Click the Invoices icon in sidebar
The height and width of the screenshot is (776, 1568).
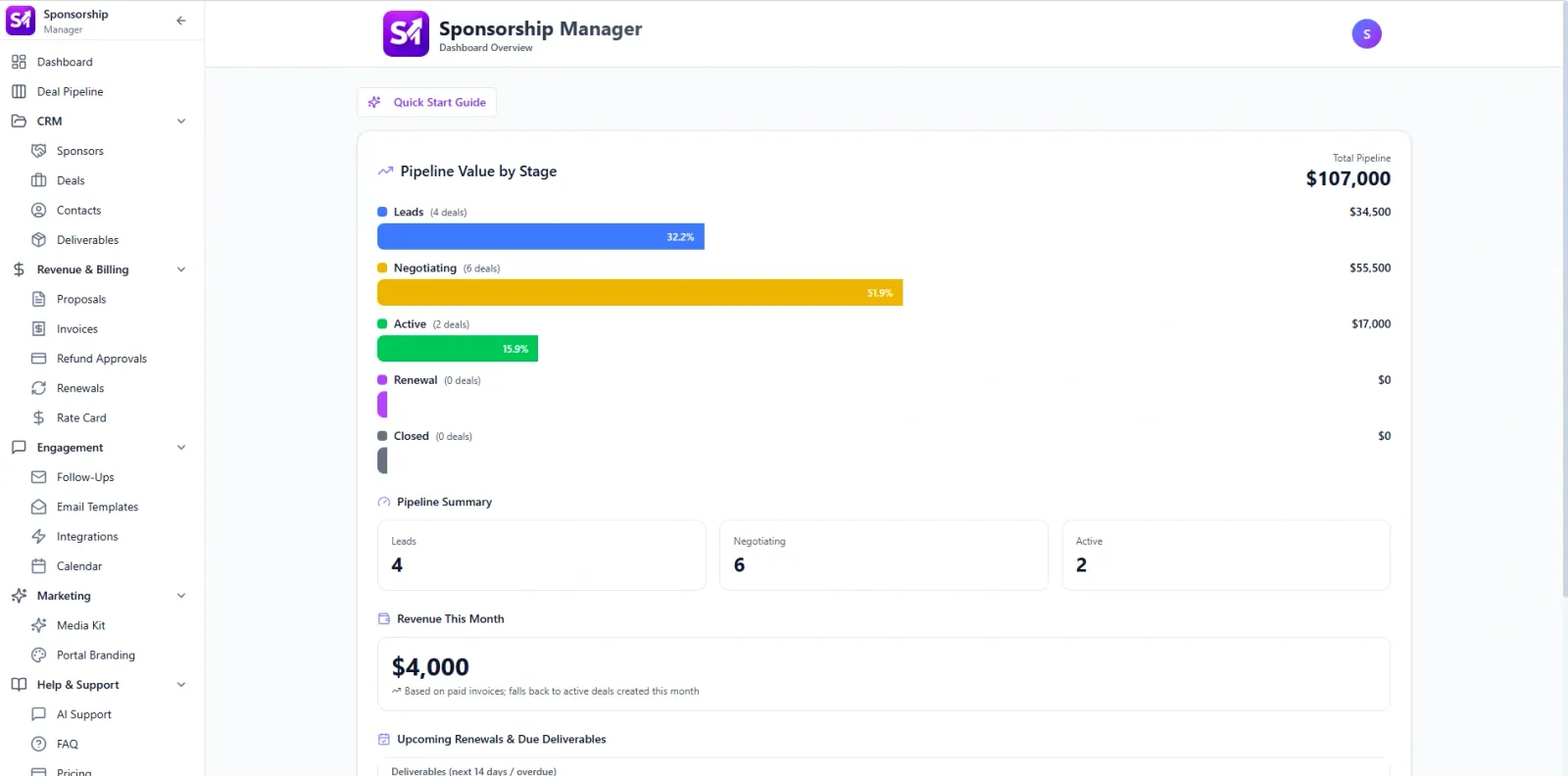click(39, 329)
